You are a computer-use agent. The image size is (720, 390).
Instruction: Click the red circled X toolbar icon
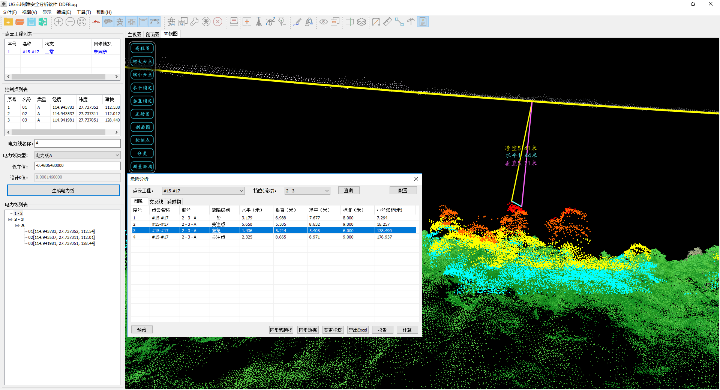218,22
